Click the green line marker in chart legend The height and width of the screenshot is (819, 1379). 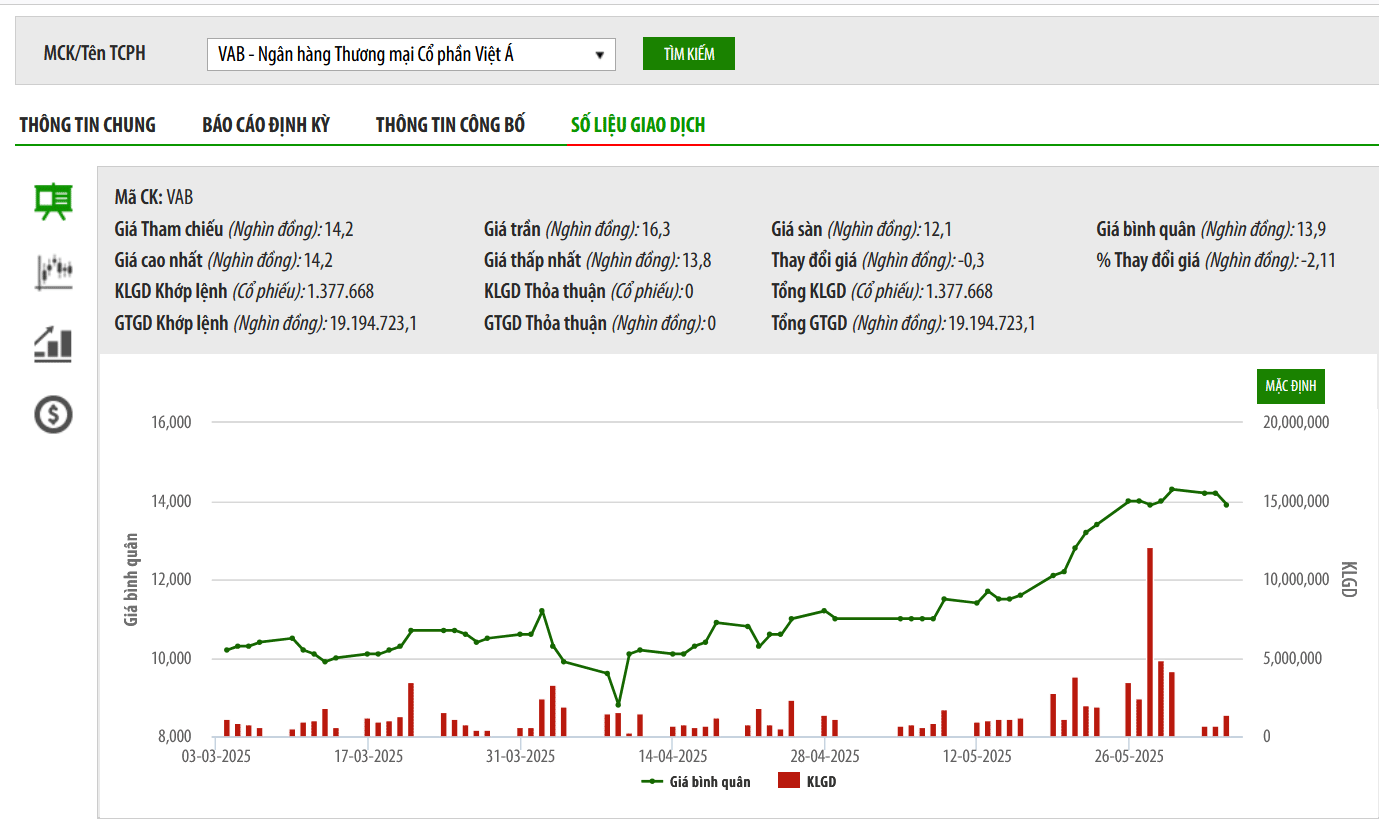pyautogui.click(x=653, y=782)
